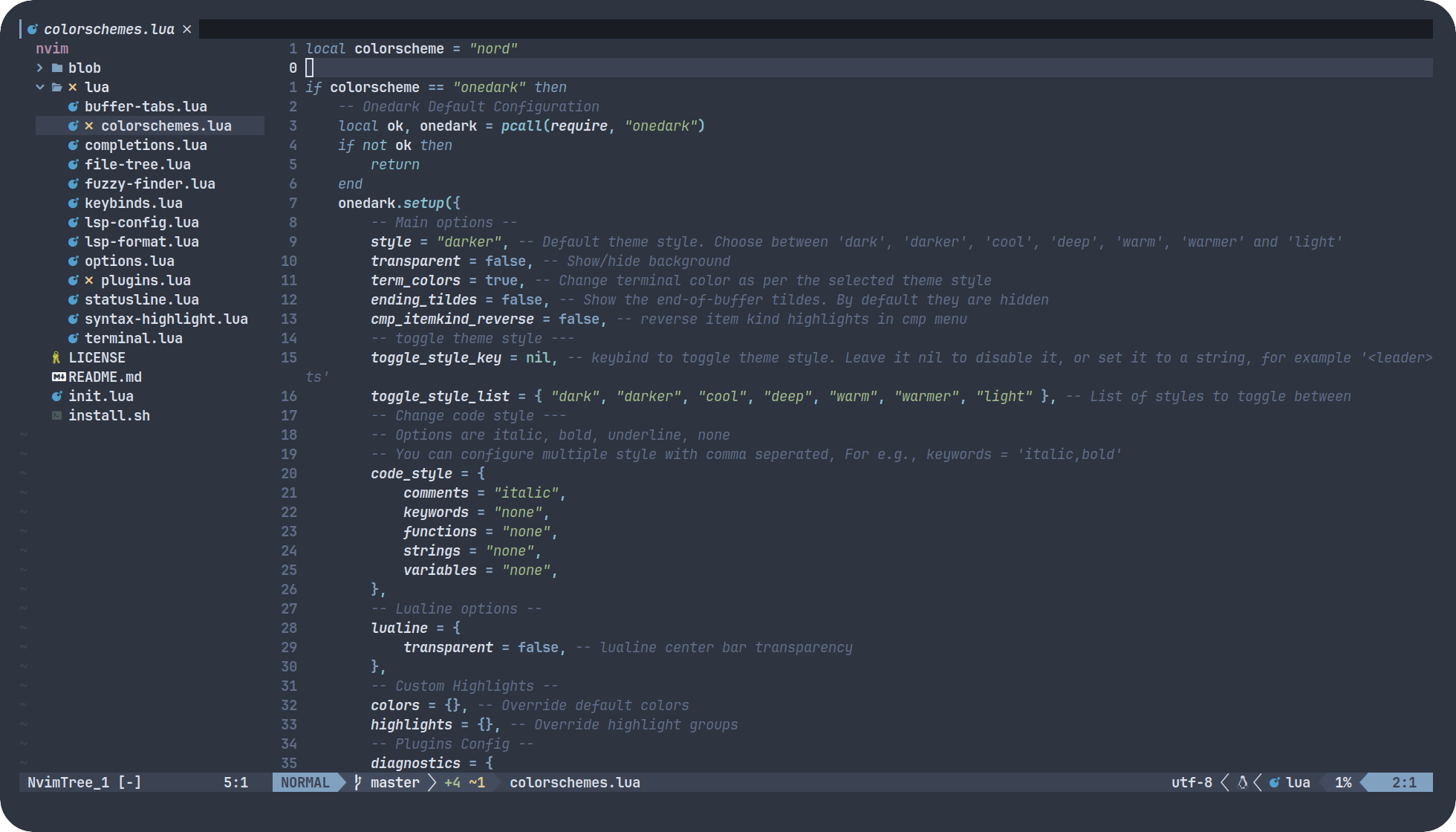Click the closed folder icon for blob
The image size is (1456, 832).
pyautogui.click(x=57, y=68)
